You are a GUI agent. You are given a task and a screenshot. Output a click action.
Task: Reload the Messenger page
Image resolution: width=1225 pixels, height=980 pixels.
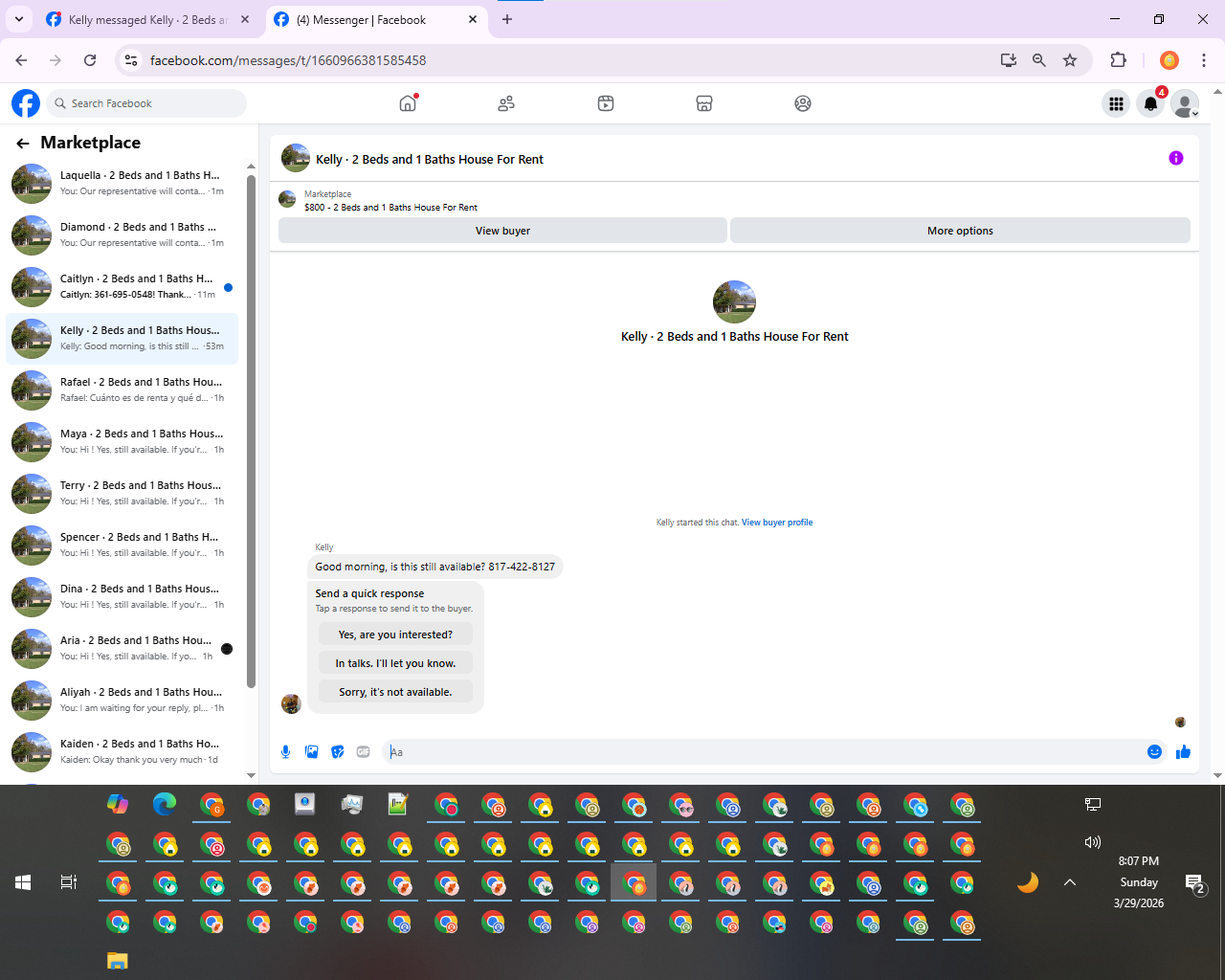(90, 60)
